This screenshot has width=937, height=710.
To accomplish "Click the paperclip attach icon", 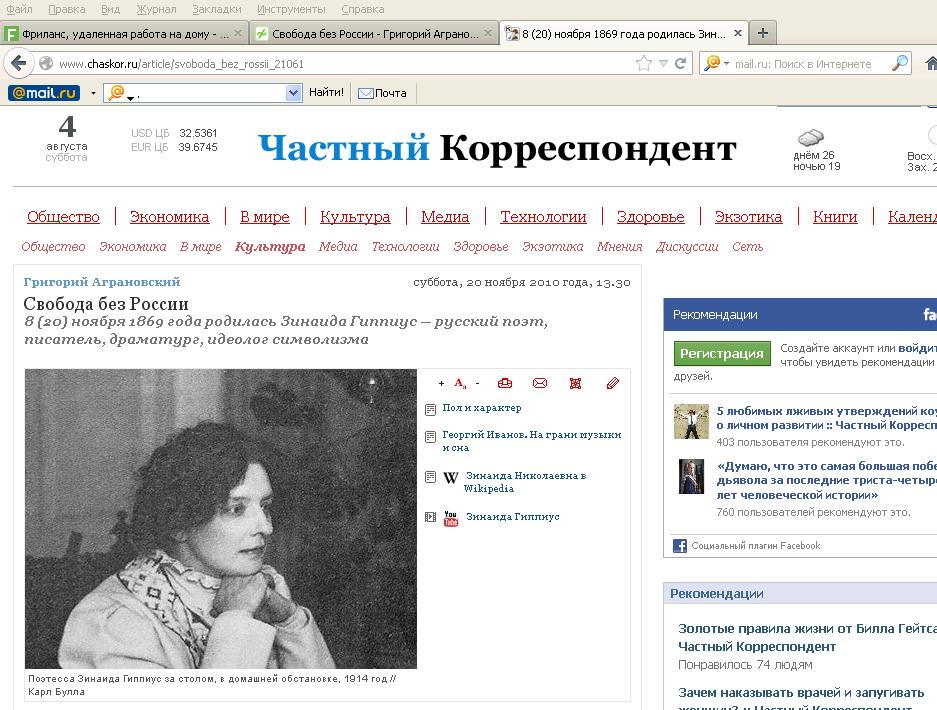I will [x=613, y=383].
